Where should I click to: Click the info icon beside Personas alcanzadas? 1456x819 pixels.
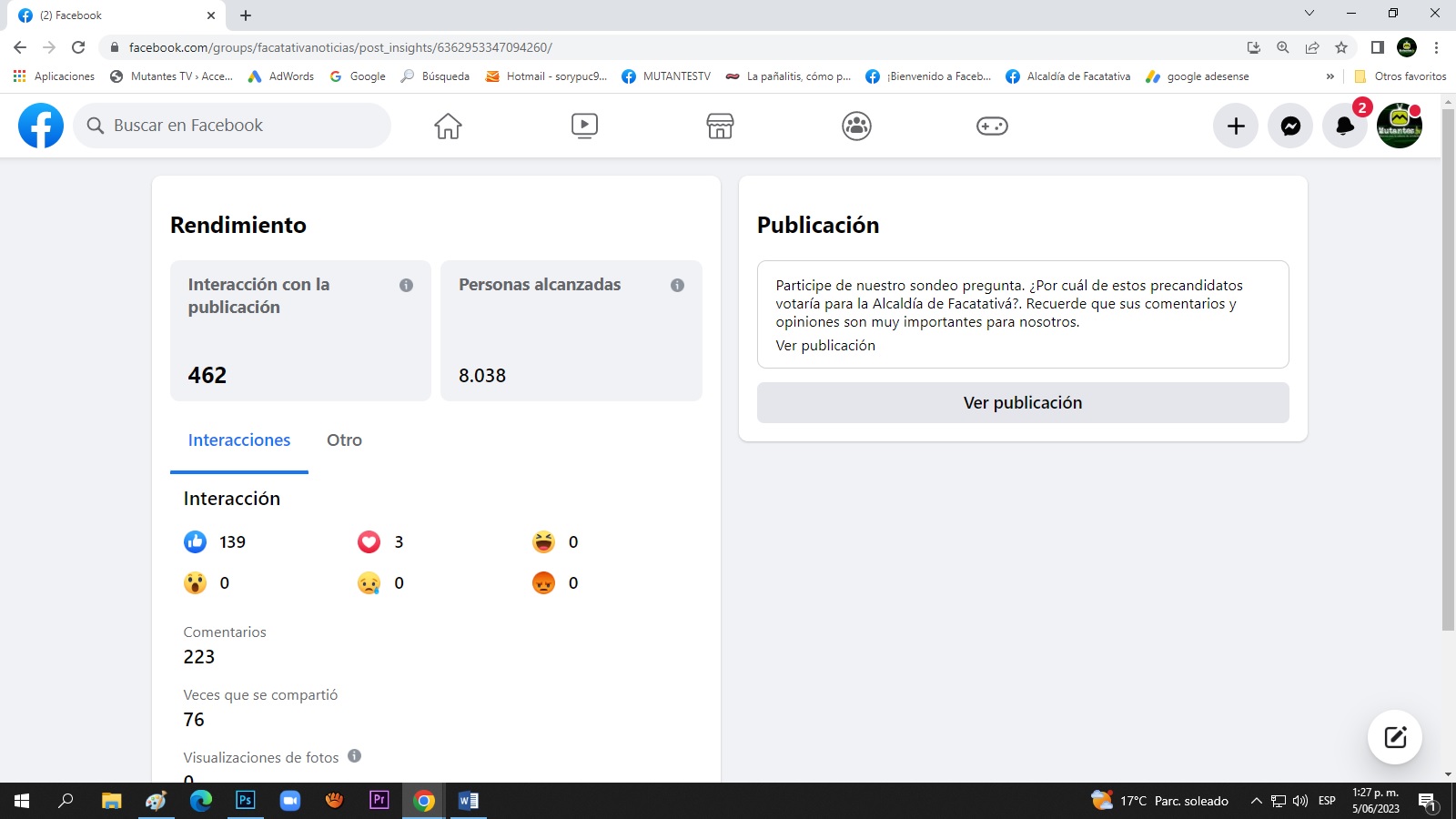click(677, 285)
